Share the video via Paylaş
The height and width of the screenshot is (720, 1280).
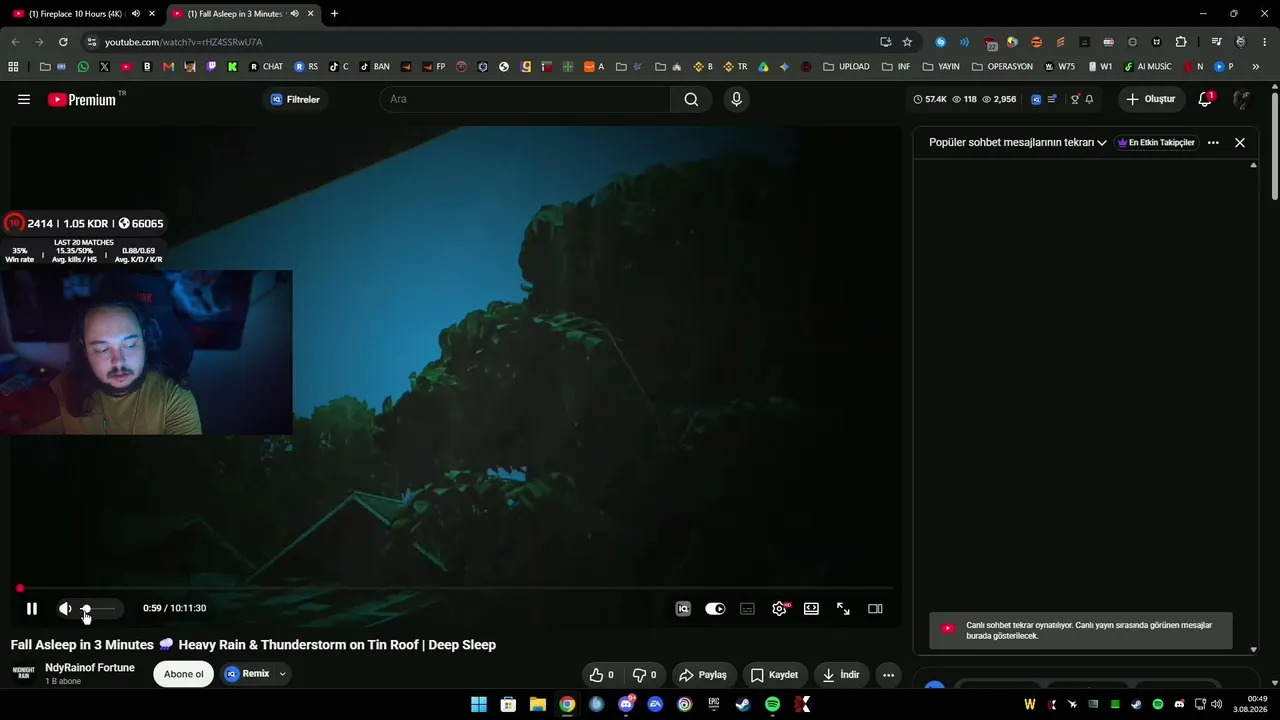tap(704, 675)
